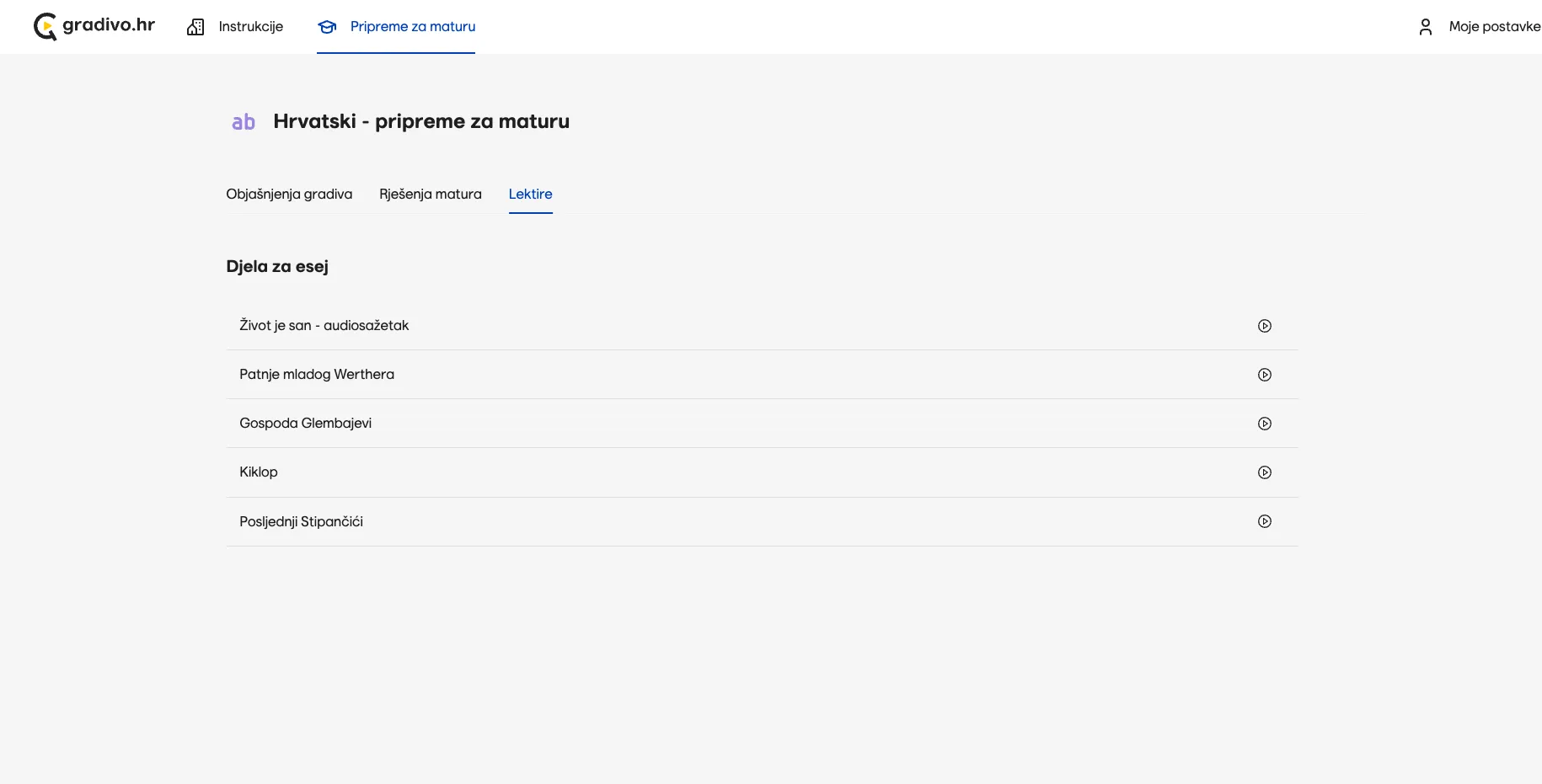Click the graduation cap icon
The height and width of the screenshot is (784, 1542).
pos(327,27)
